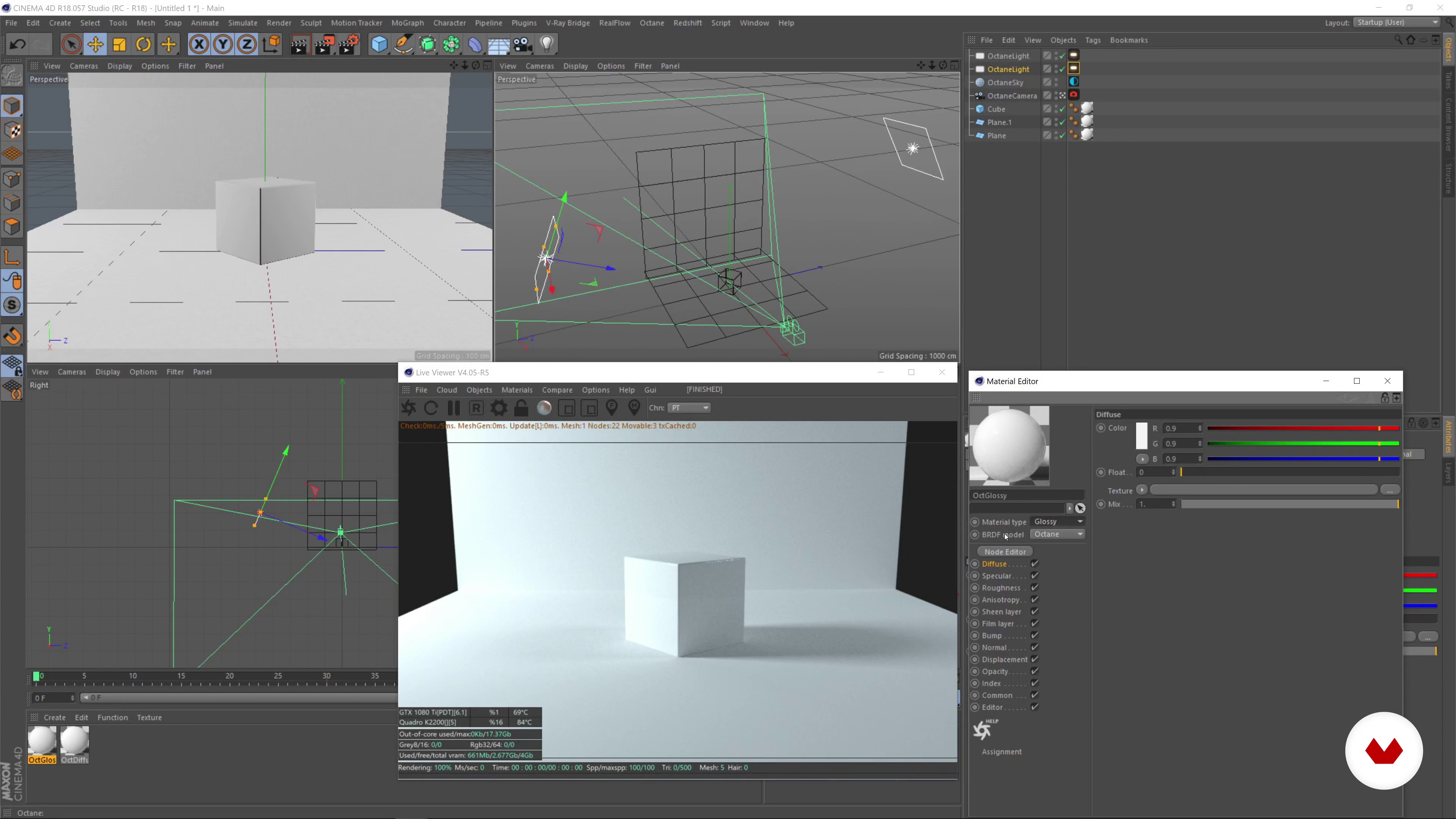Toggle Specular channel checkbox
The image size is (1456, 819).
tap(1034, 576)
